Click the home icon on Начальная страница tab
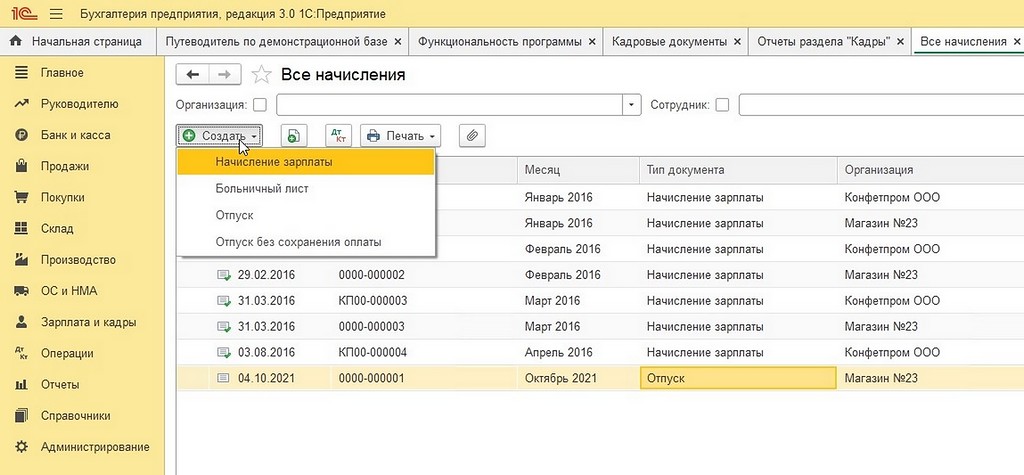 (x=16, y=42)
